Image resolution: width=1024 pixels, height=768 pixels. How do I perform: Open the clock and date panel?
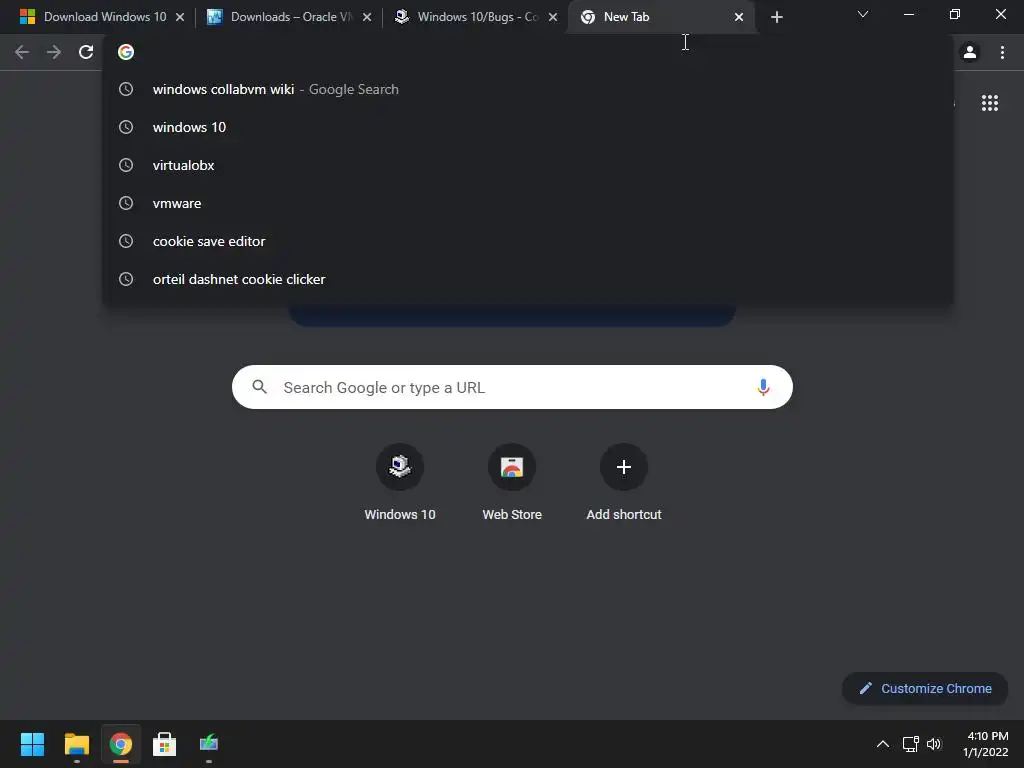click(986, 744)
